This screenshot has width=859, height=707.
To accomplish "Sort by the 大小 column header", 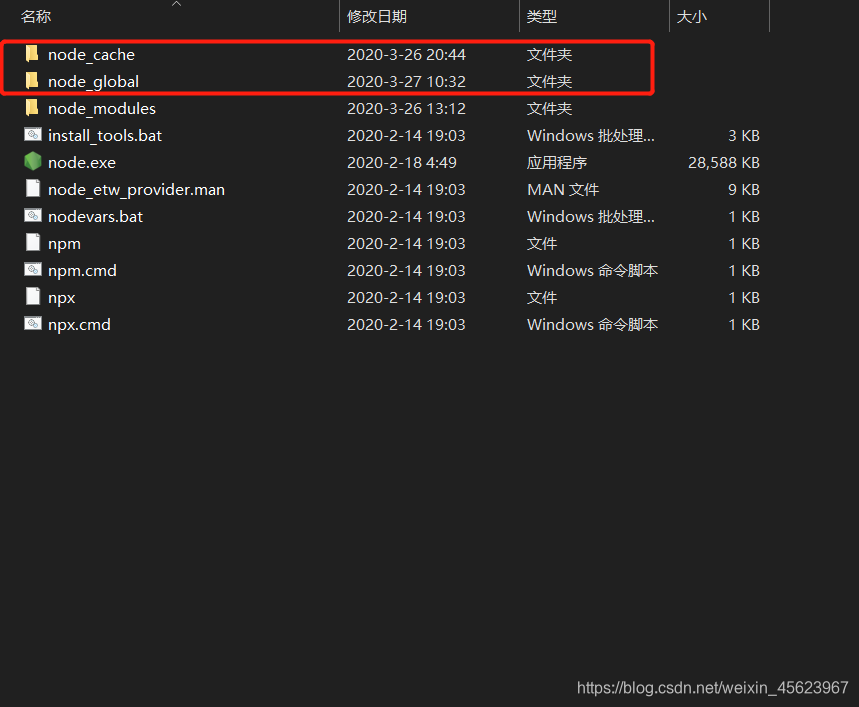I will click(692, 16).
